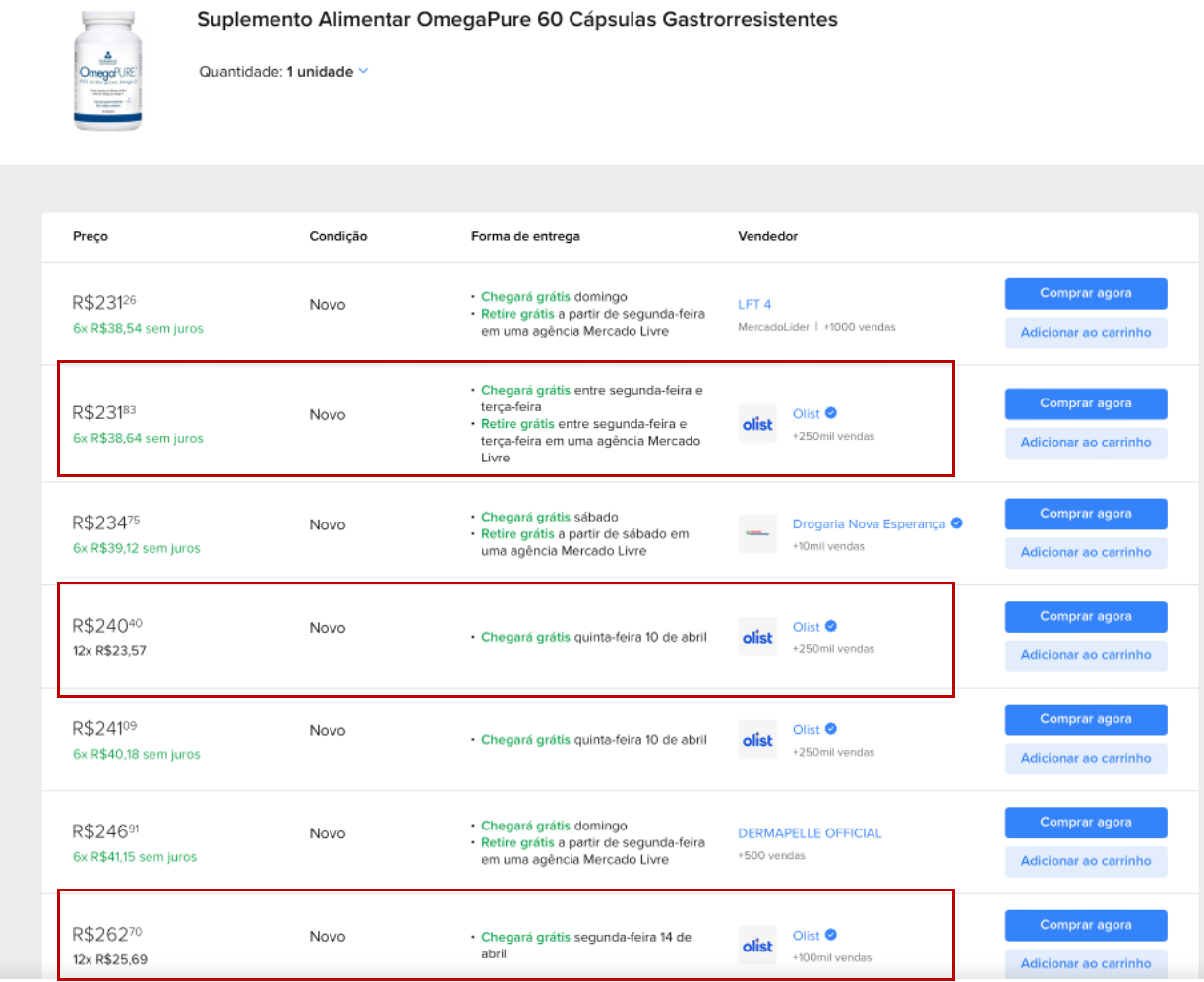
Task: Add the DERMAPELLE OFFICIAL offer to cart
Action: click(1085, 861)
